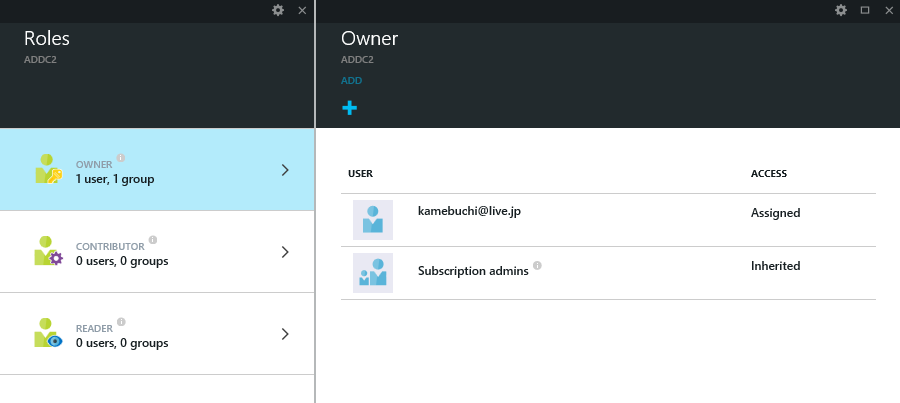Expand Reader role with chevron arrow
The height and width of the screenshot is (403, 900).
285,334
